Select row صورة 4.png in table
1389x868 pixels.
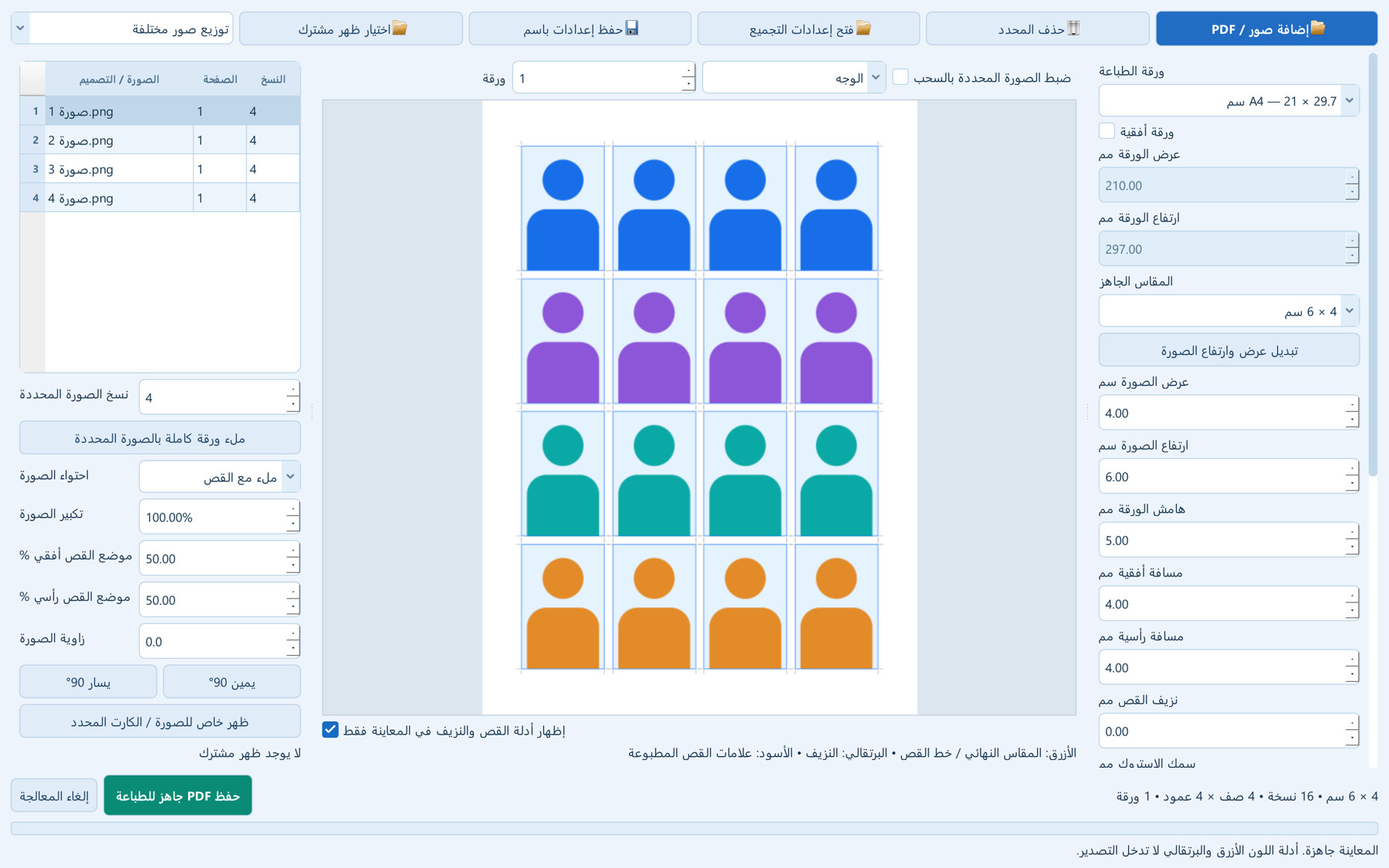(x=160, y=198)
